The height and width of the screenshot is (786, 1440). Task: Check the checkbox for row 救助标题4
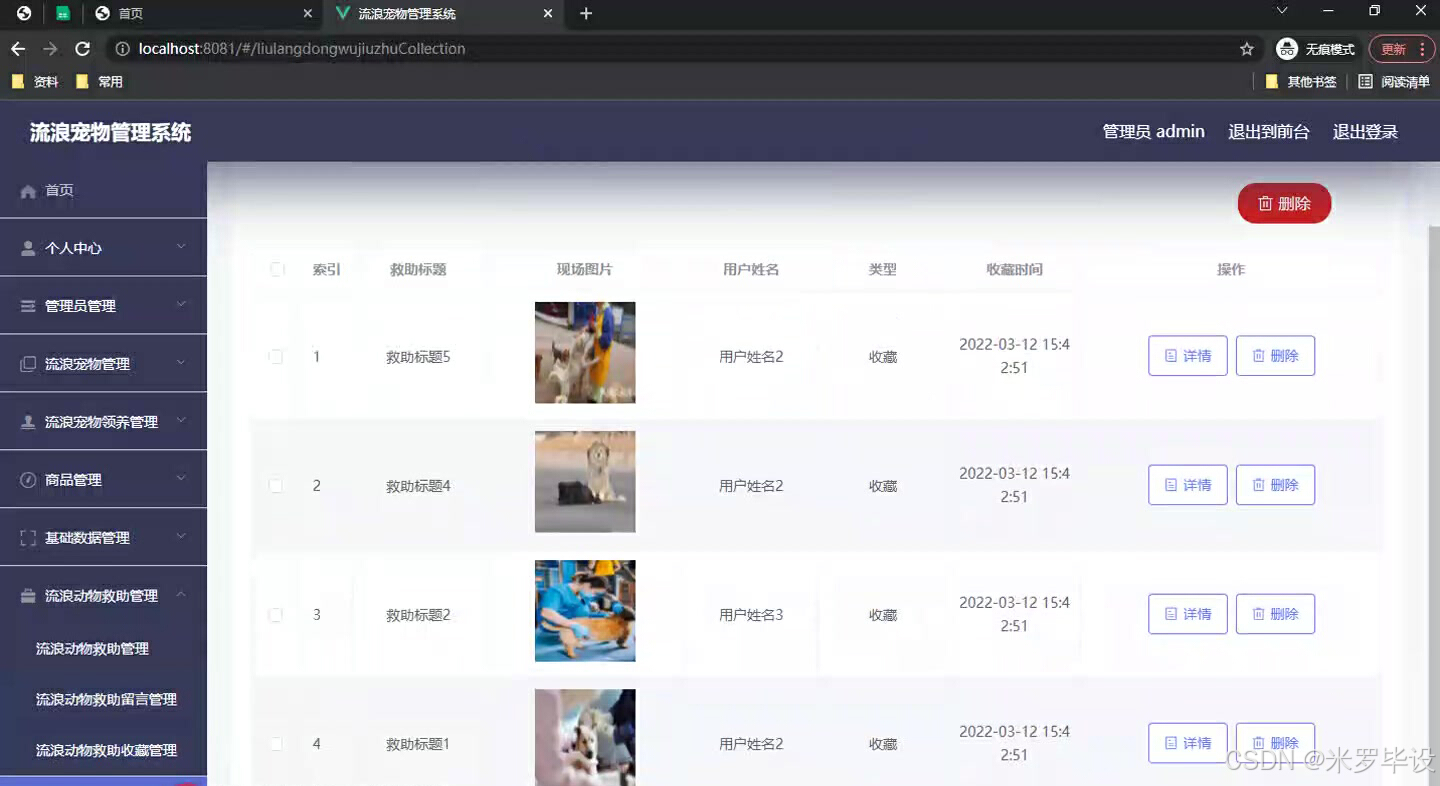[x=276, y=486]
